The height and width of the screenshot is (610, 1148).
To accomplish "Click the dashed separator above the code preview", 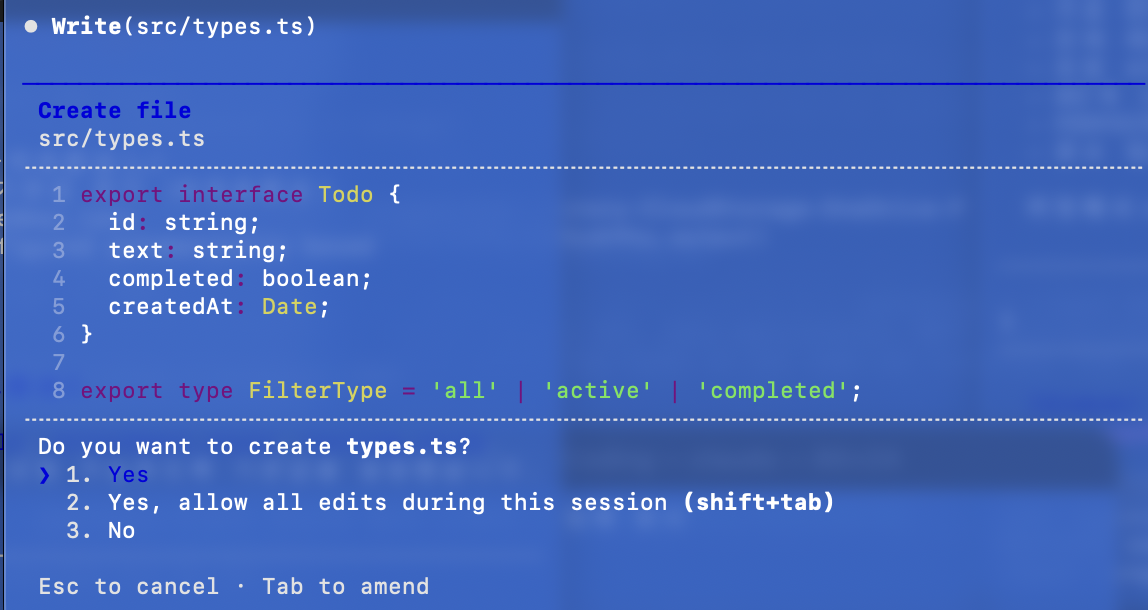I will [x=400, y=166].
